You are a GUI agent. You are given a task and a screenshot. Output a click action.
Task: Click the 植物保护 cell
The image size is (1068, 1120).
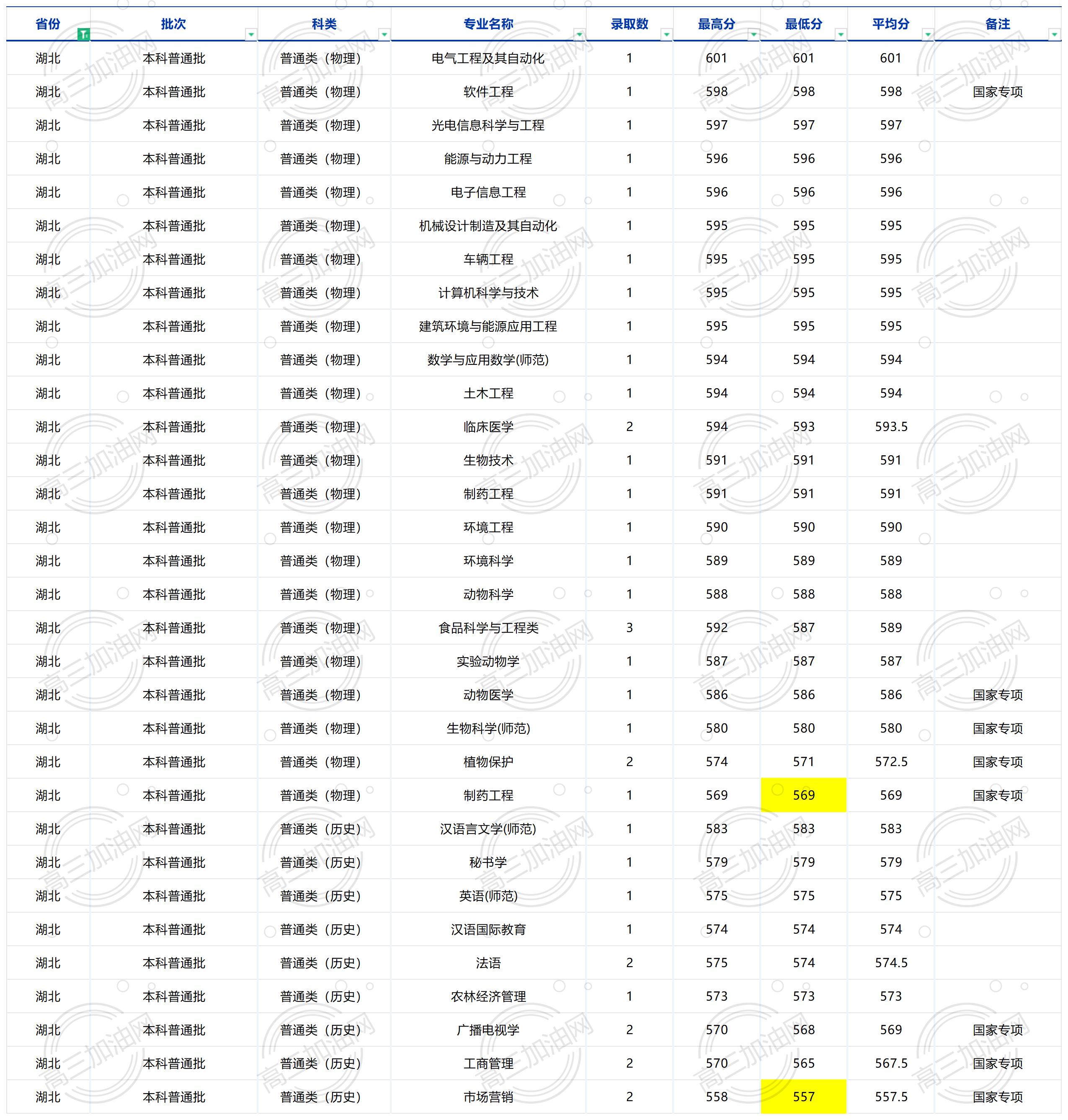[x=488, y=762]
